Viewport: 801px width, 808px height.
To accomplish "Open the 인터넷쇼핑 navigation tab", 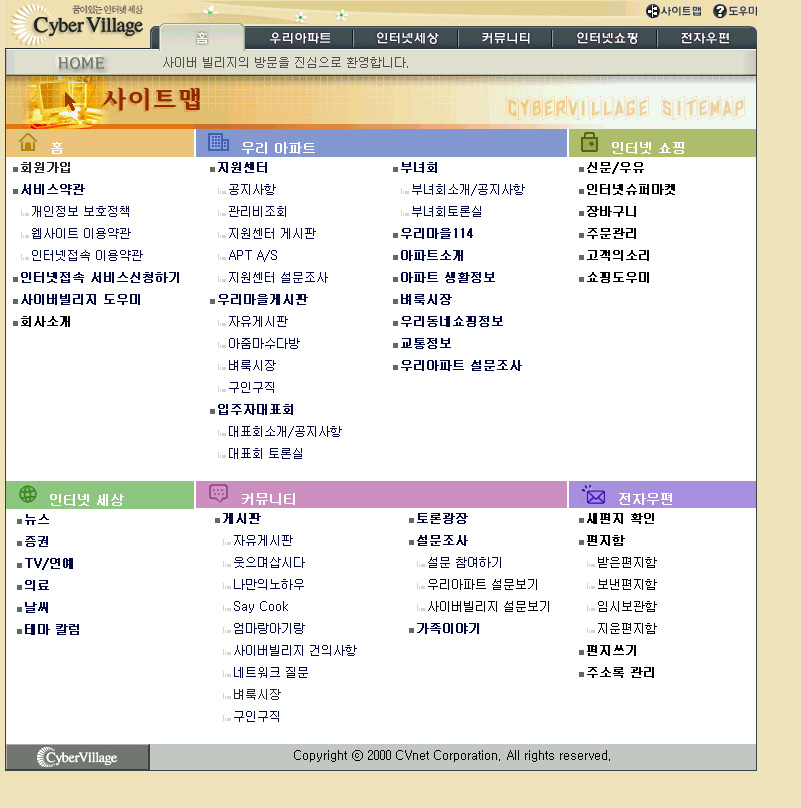I will pos(607,38).
